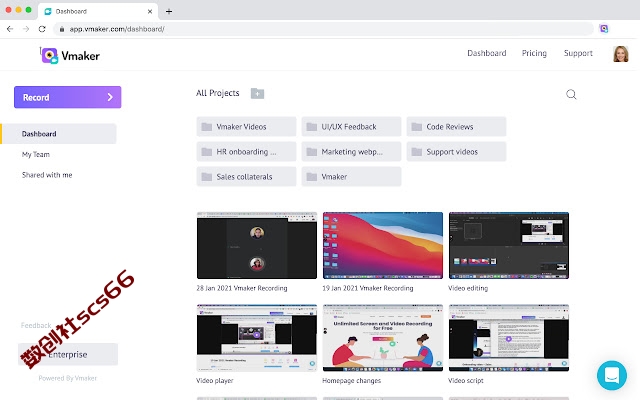Open the Pricing page link
640x400 pixels.
coord(534,53)
